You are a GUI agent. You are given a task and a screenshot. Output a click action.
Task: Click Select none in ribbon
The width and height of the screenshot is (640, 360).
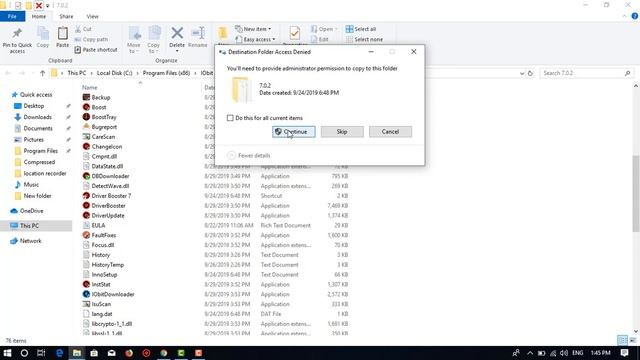click(364, 39)
